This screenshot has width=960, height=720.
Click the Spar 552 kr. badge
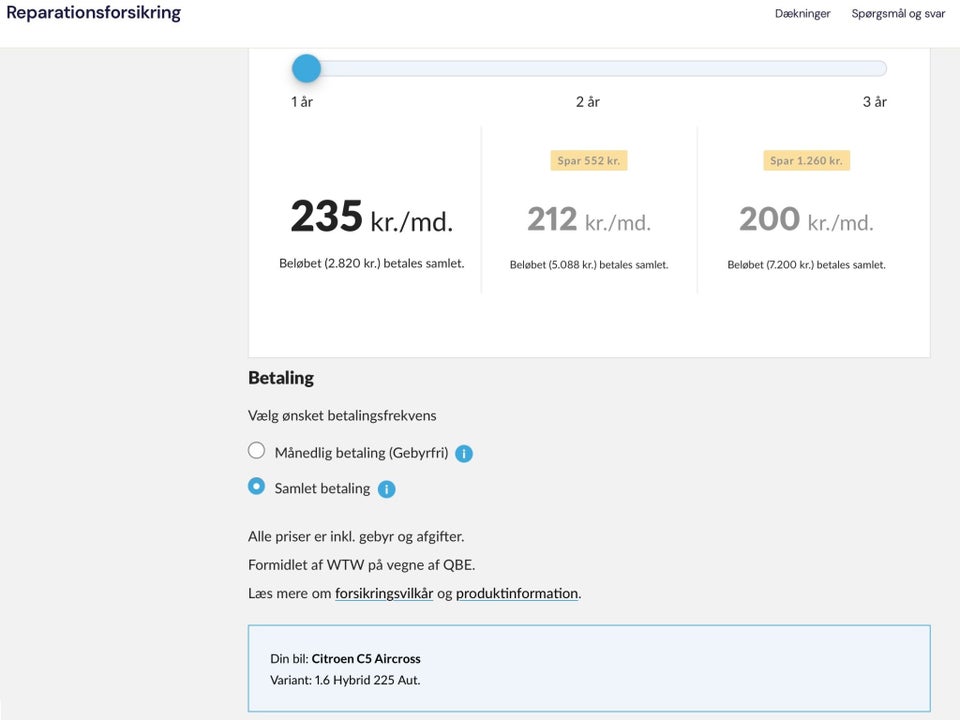click(589, 161)
